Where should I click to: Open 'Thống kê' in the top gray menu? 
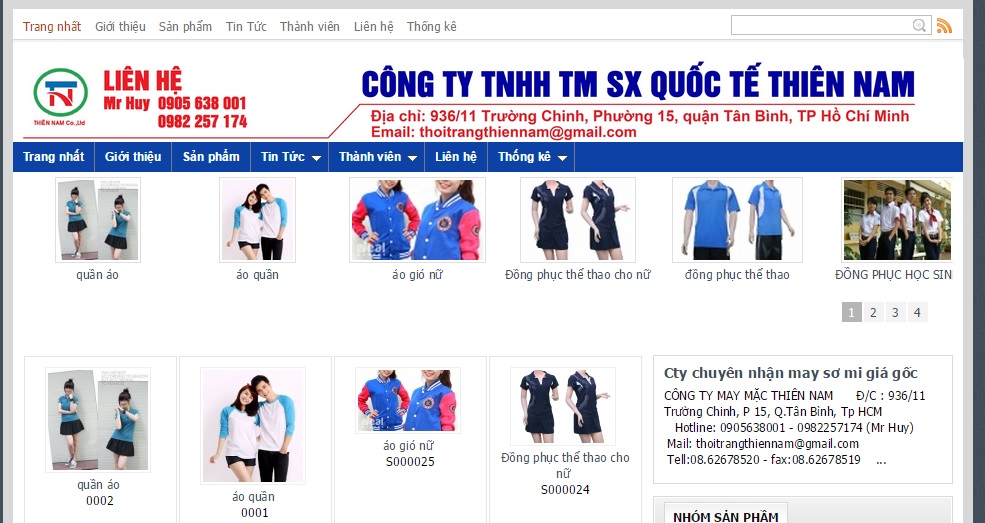tap(432, 26)
